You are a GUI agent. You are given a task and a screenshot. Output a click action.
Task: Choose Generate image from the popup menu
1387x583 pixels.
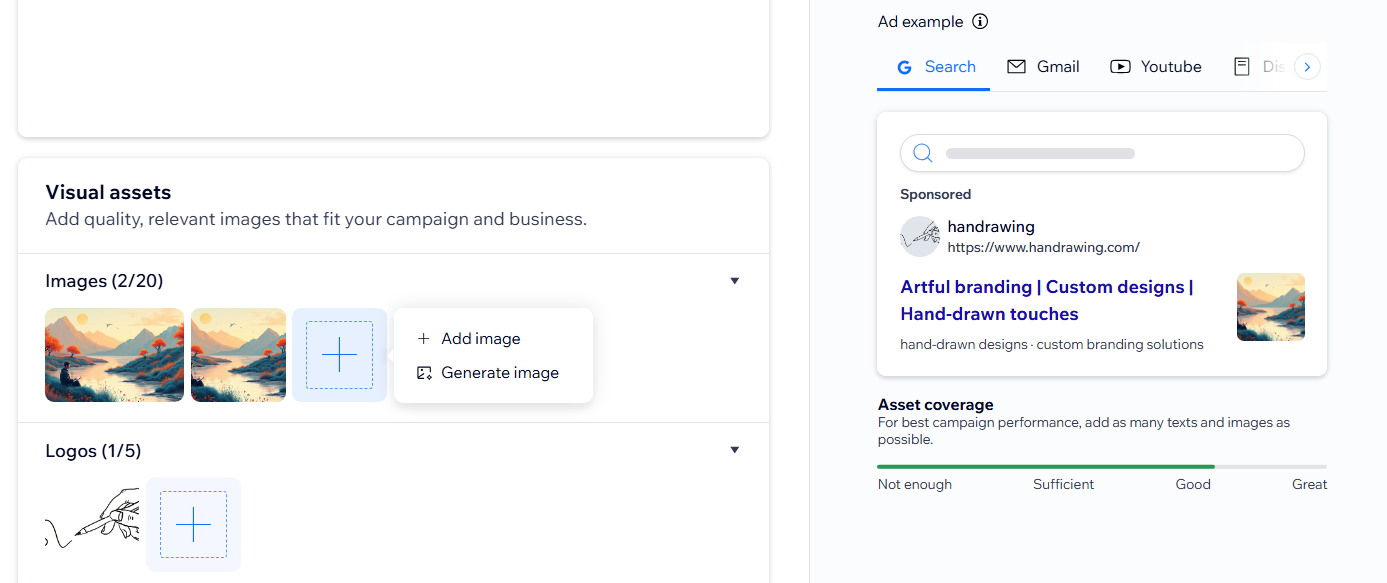coord(499,373)
